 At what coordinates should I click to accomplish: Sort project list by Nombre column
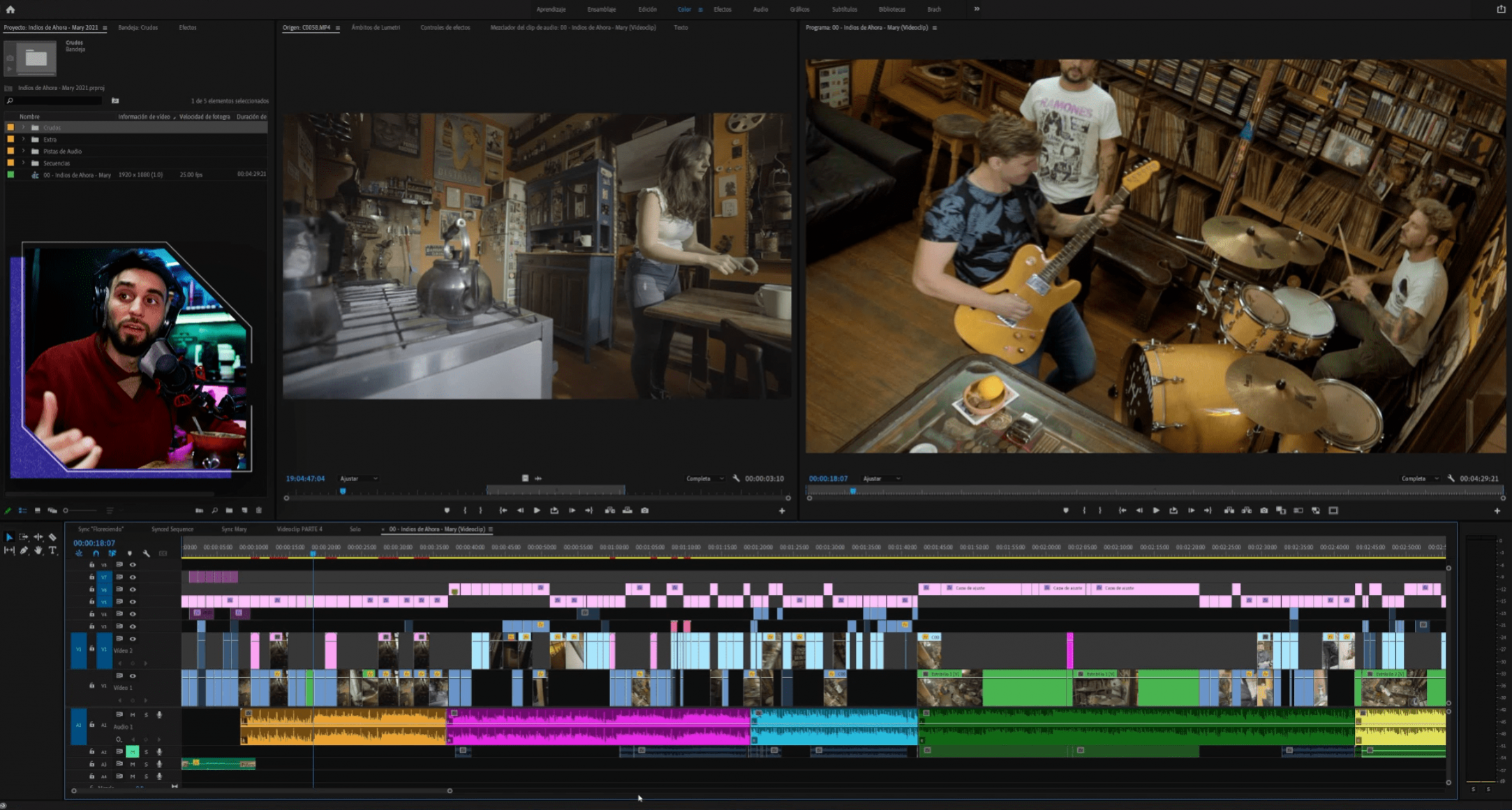point(29,117)
